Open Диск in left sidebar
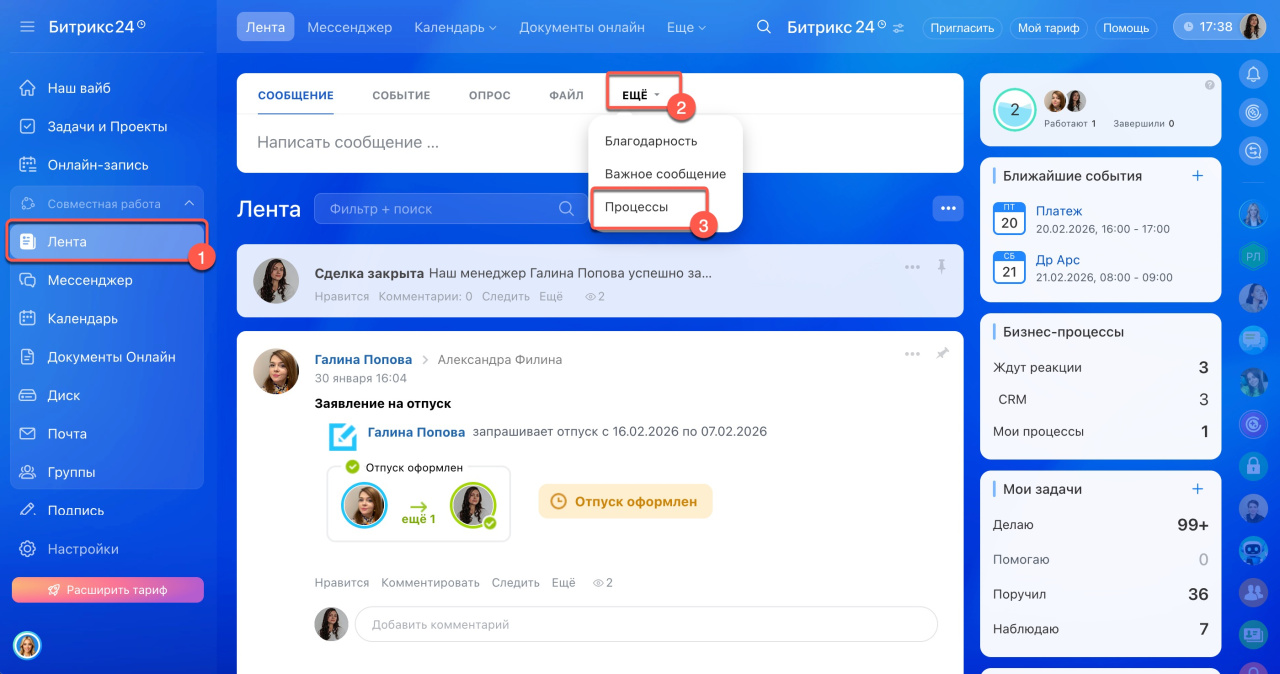1280x674 pixels. tap(64, 395)
